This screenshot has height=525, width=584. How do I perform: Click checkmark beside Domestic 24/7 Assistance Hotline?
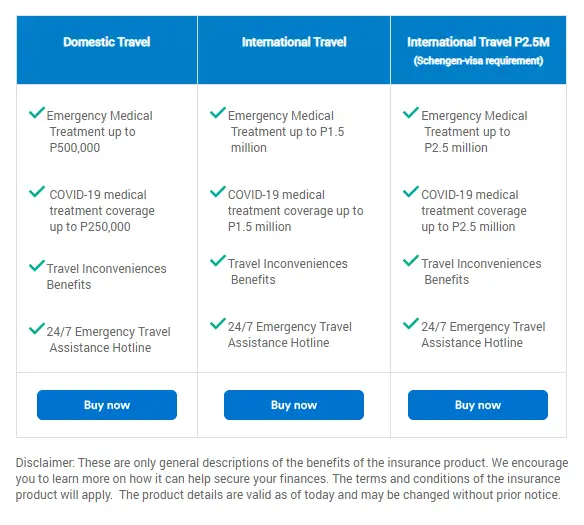37,328
